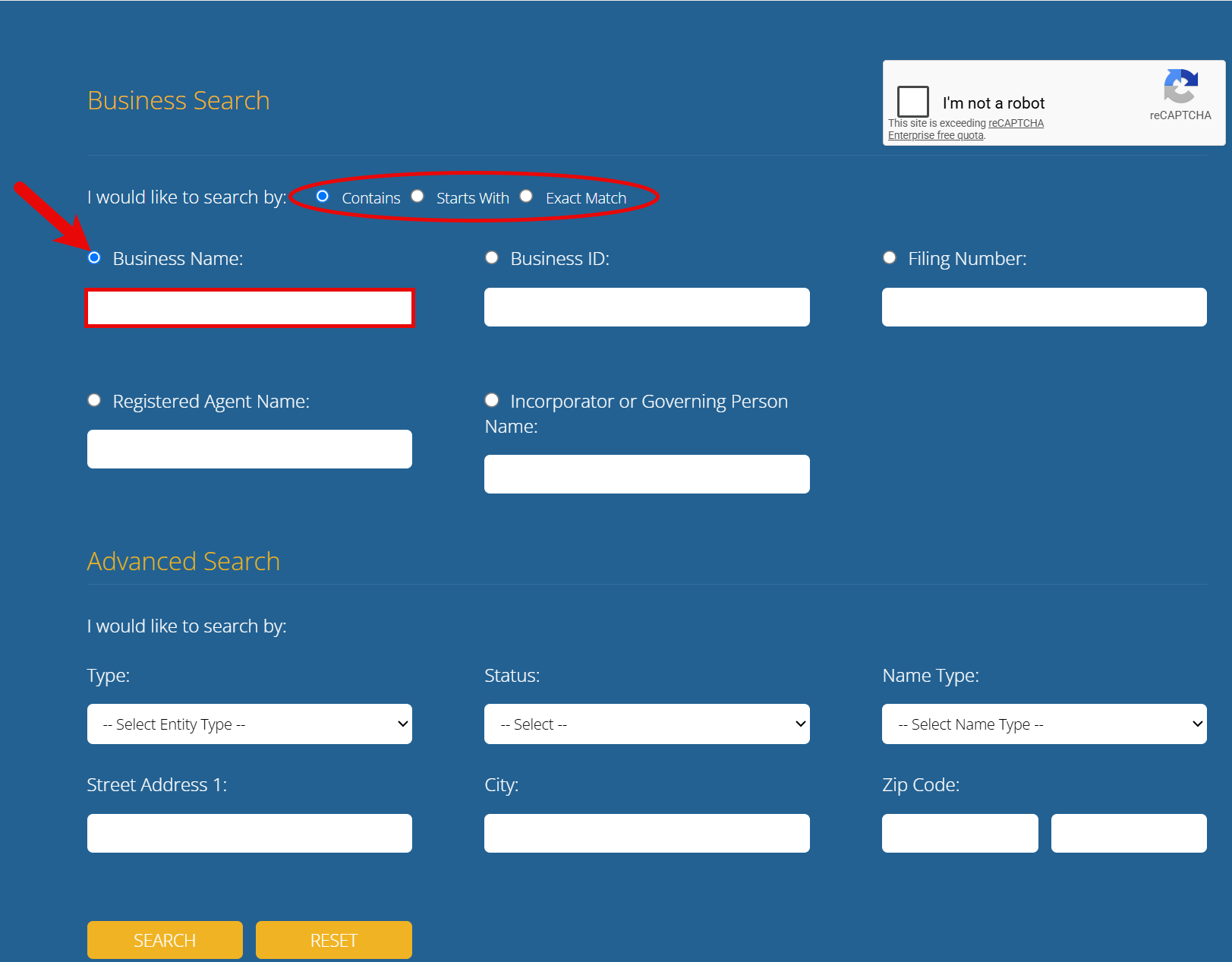The width and height of the screenshot is (1232, 962).
Task: Click the SEARCH button
Action: tap(165, 940)
